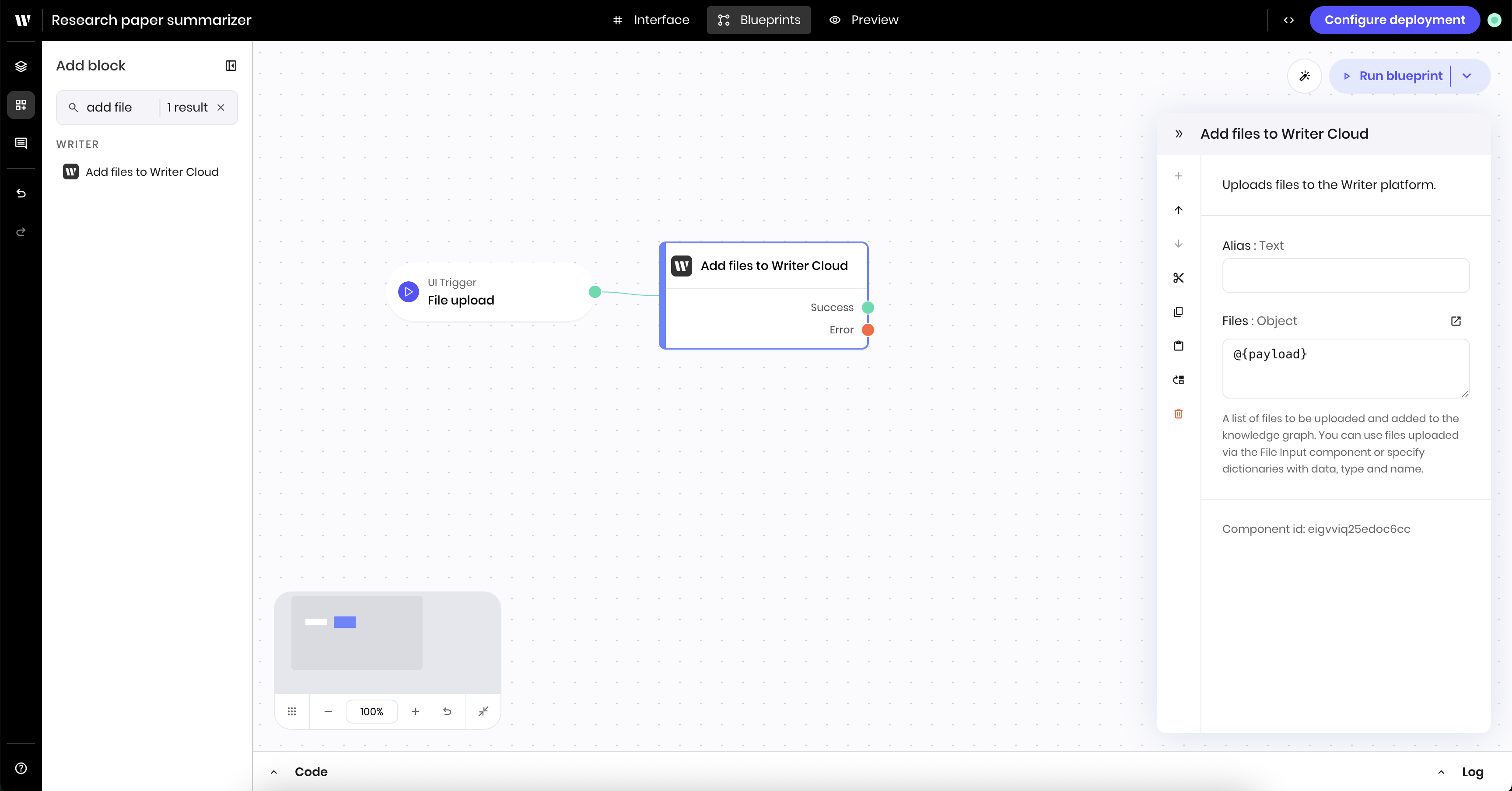
Task: Click the chat comments sidebar icon
Action: (x=21, y=143)
